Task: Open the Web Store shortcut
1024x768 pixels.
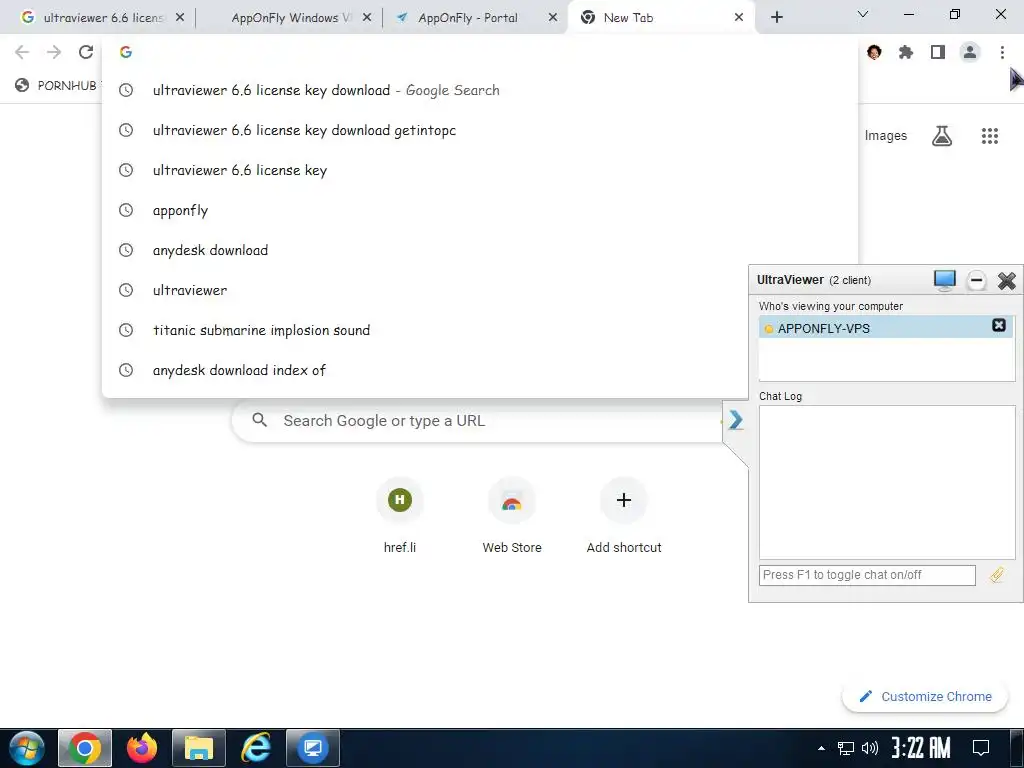Action: [x=512, y=516]
